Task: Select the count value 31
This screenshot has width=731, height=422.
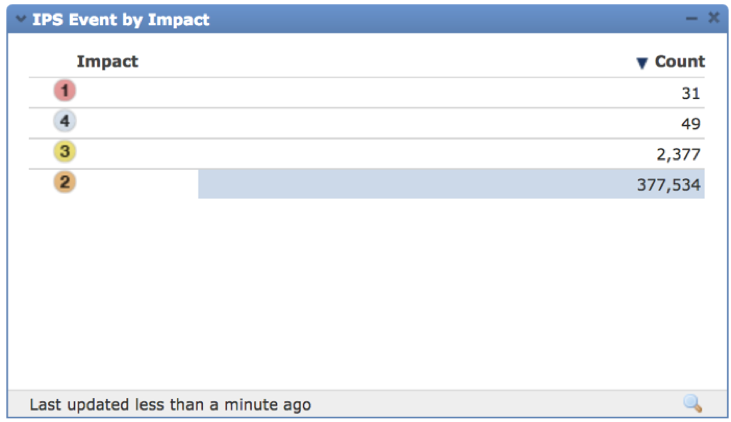Action: click(690, 93)
